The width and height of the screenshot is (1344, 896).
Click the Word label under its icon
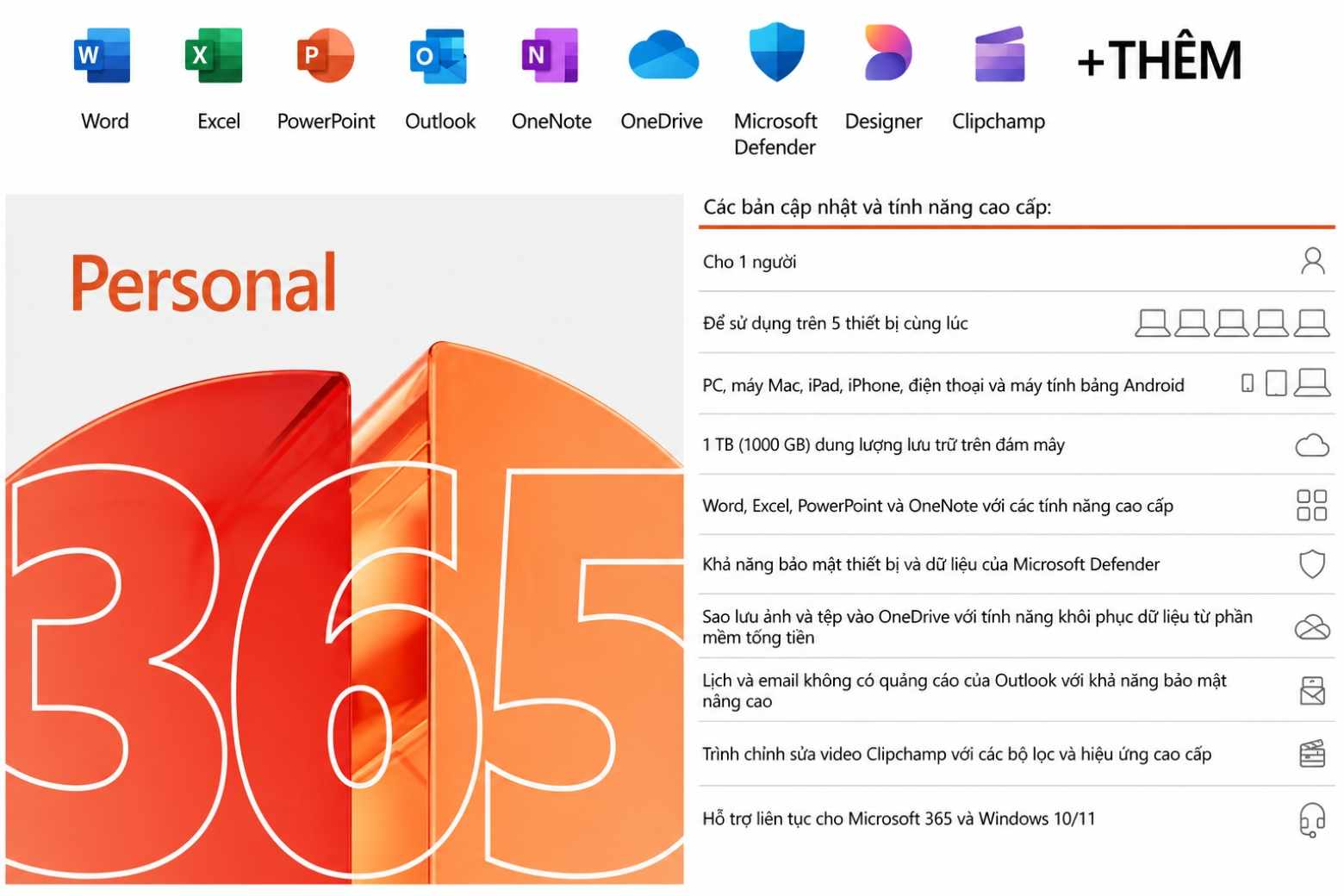tap(105, 121)
